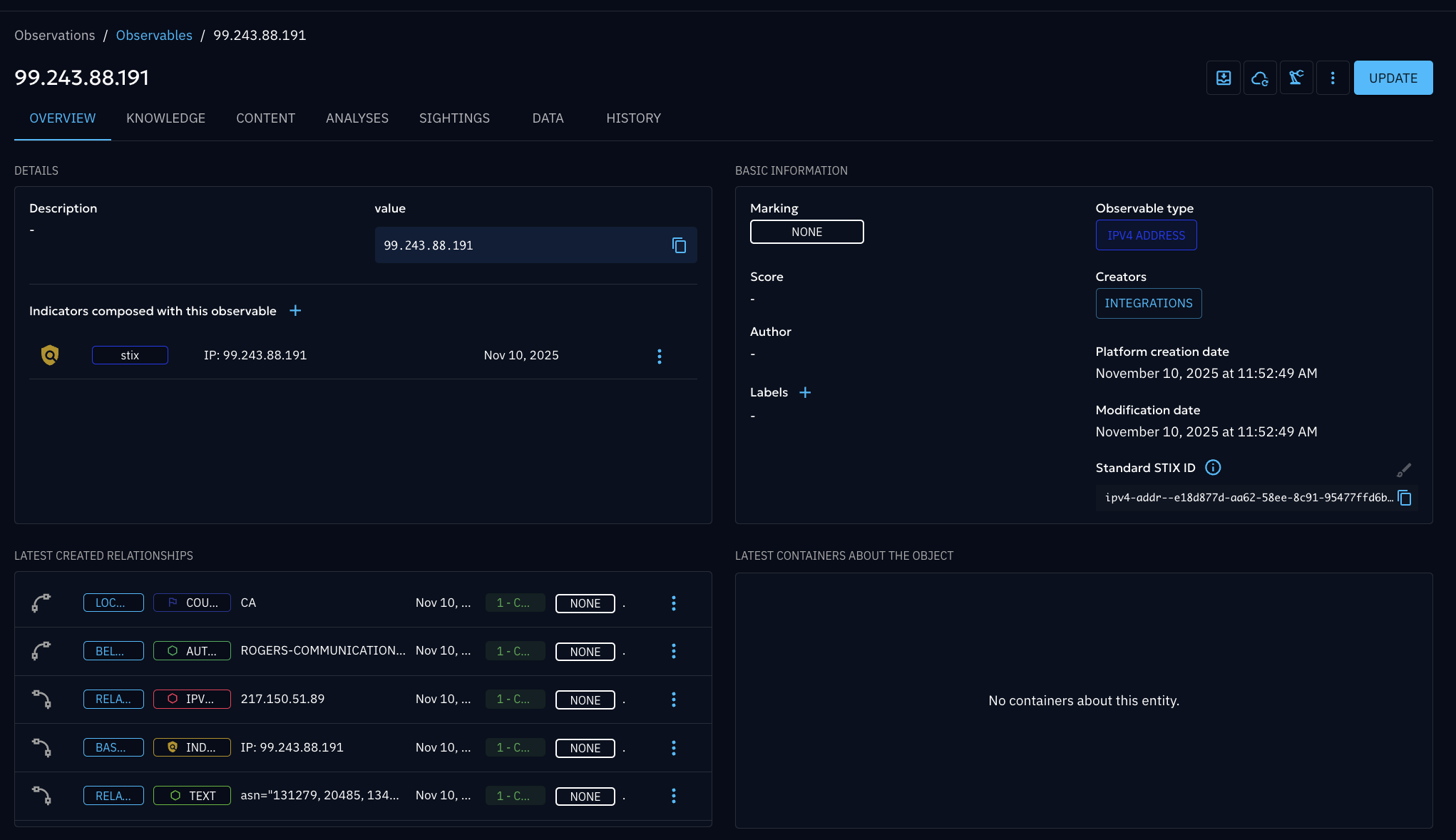The width and height of the screenshot is (1456, 840).
Task: Click the investigation telescope icon
Action: click(1296, 78)
